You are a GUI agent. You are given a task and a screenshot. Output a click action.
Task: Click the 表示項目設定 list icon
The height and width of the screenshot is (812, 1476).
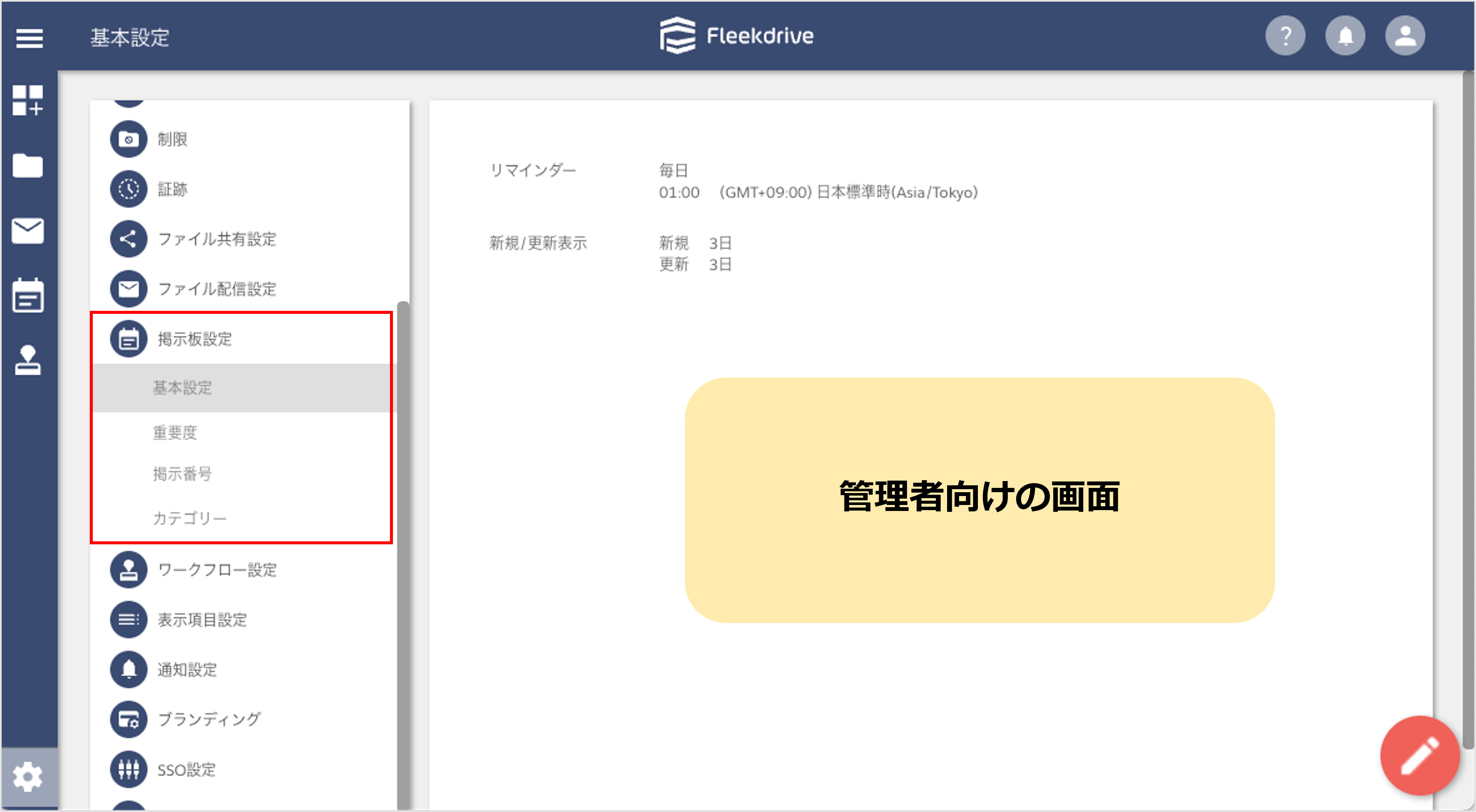pos(128,620)
